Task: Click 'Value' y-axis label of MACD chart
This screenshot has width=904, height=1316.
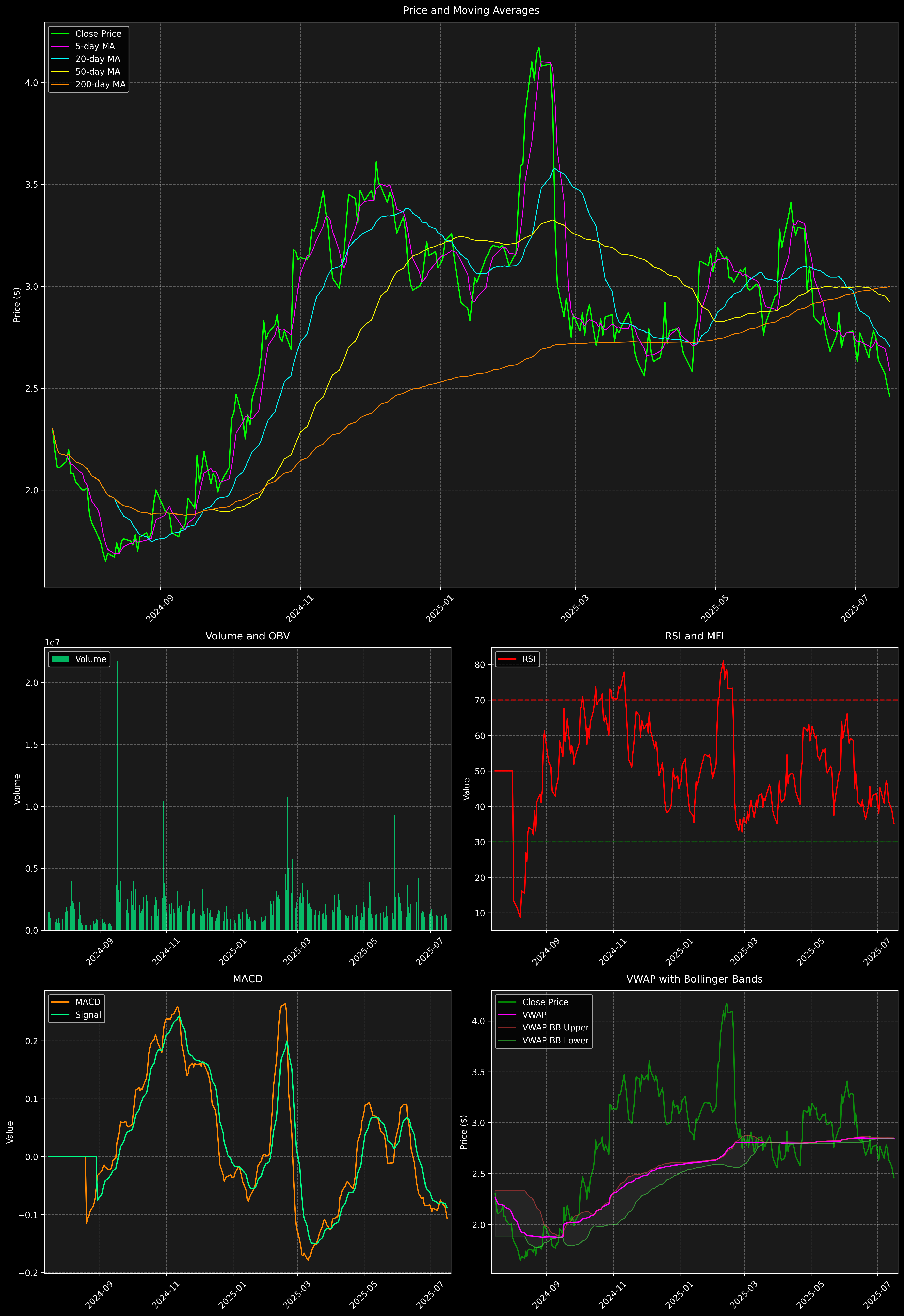Action: click(x=10, y=1132)
